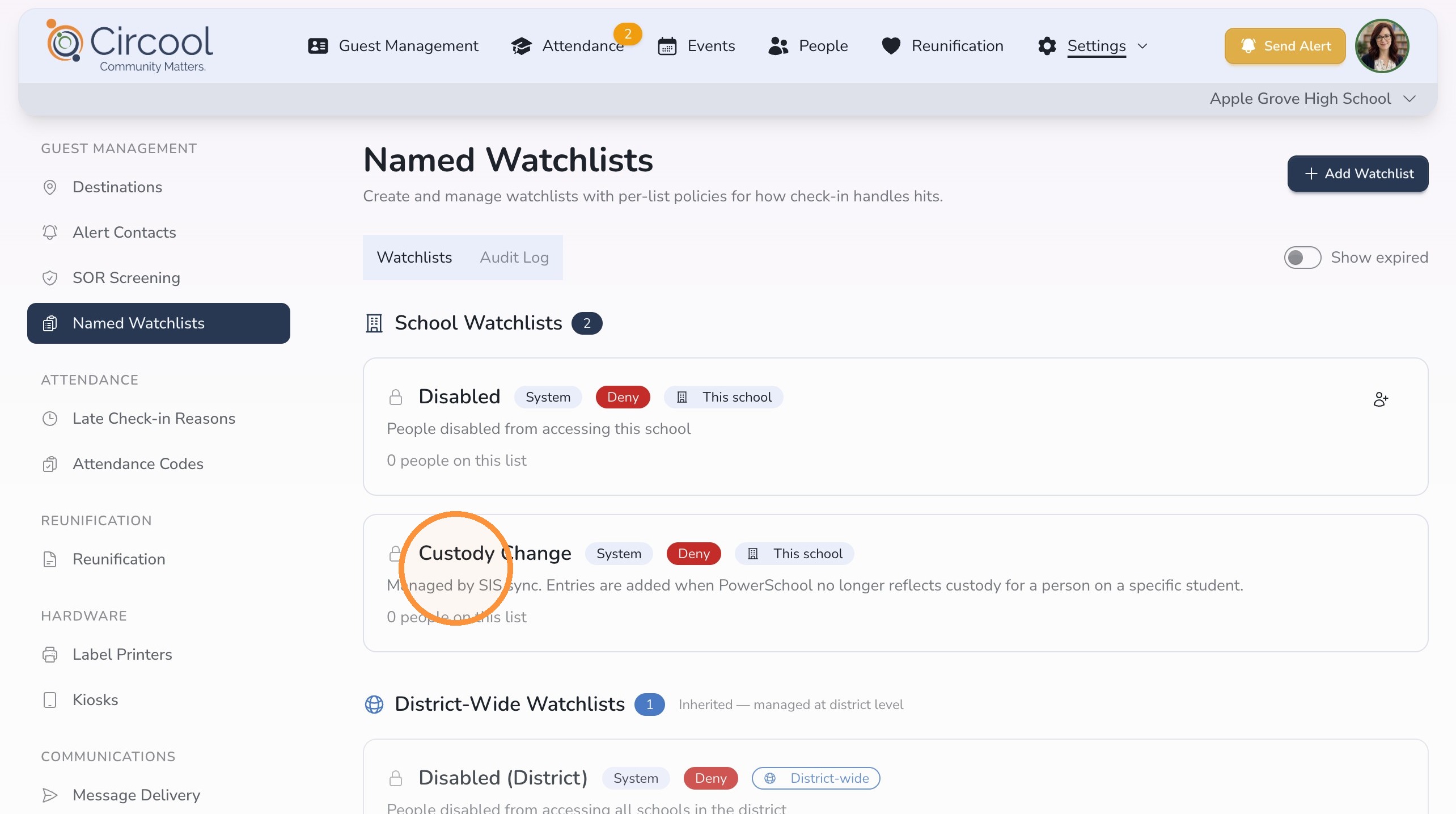Screen dimensions: 1456x814
Task: Click the Label Printers printer icon
Action: (x=50, y=655)
